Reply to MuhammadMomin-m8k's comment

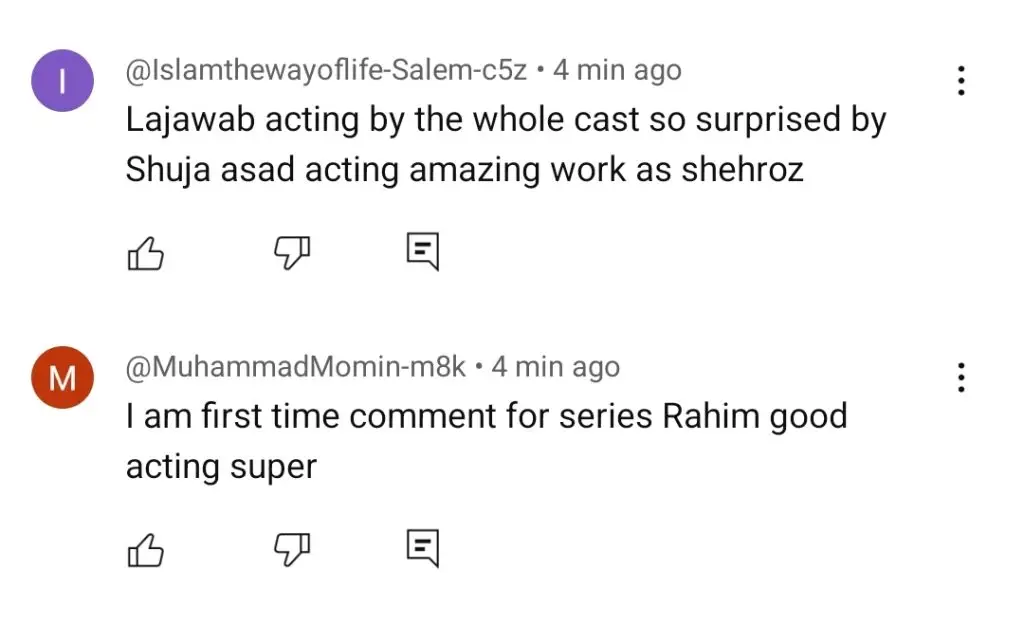(x=423, y=548)
